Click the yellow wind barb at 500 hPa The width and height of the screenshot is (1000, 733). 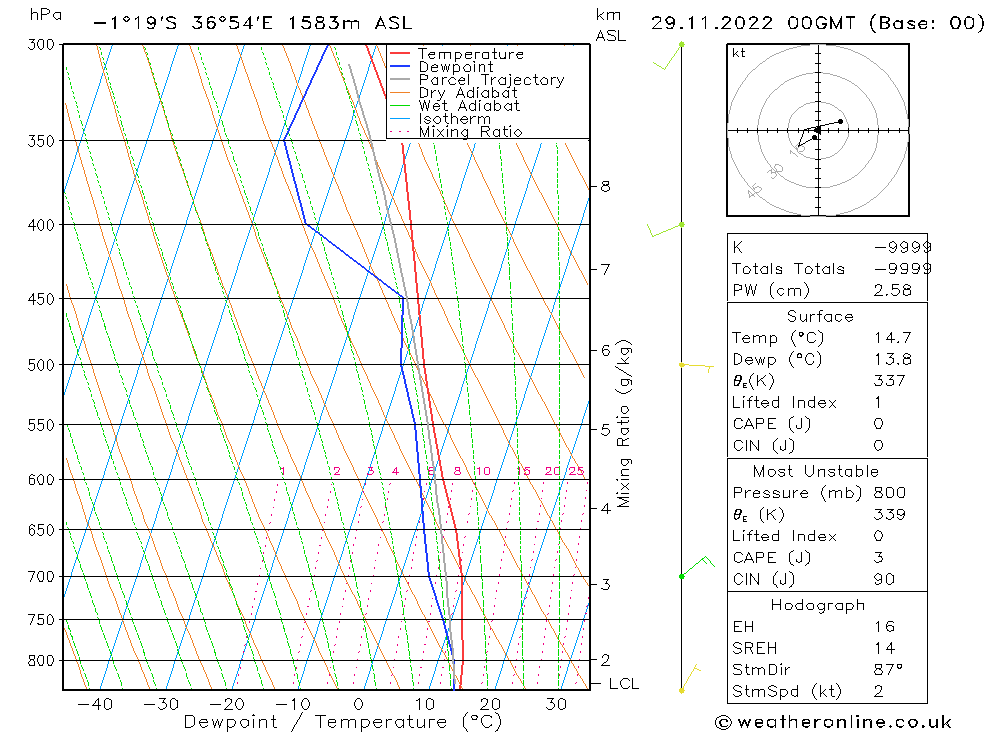[x=696, y=367]
